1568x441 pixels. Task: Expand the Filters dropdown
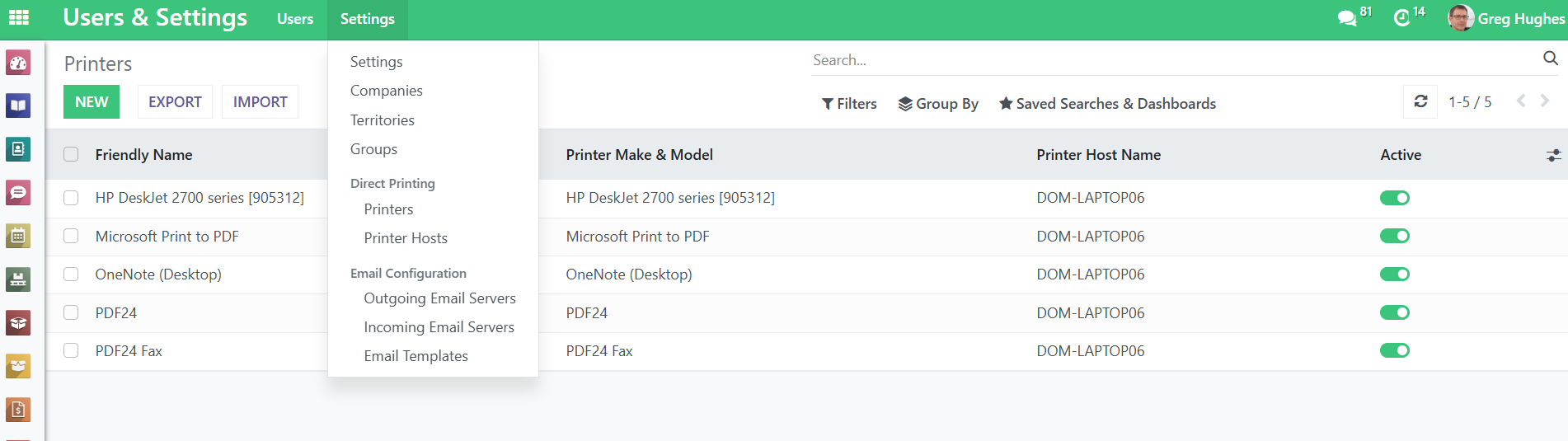click(849, 104)
